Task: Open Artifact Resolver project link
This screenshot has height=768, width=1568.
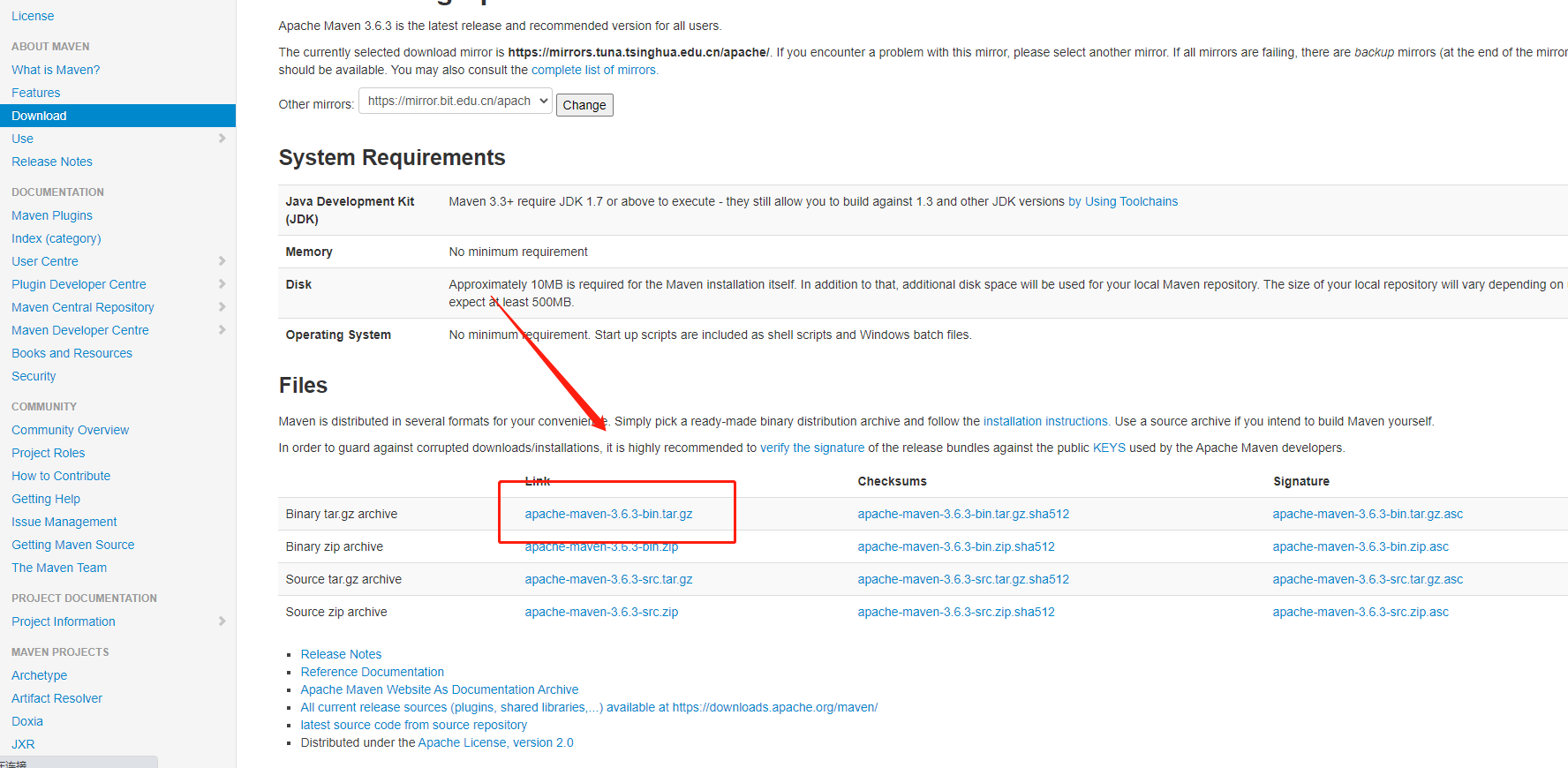Action: 57,698
